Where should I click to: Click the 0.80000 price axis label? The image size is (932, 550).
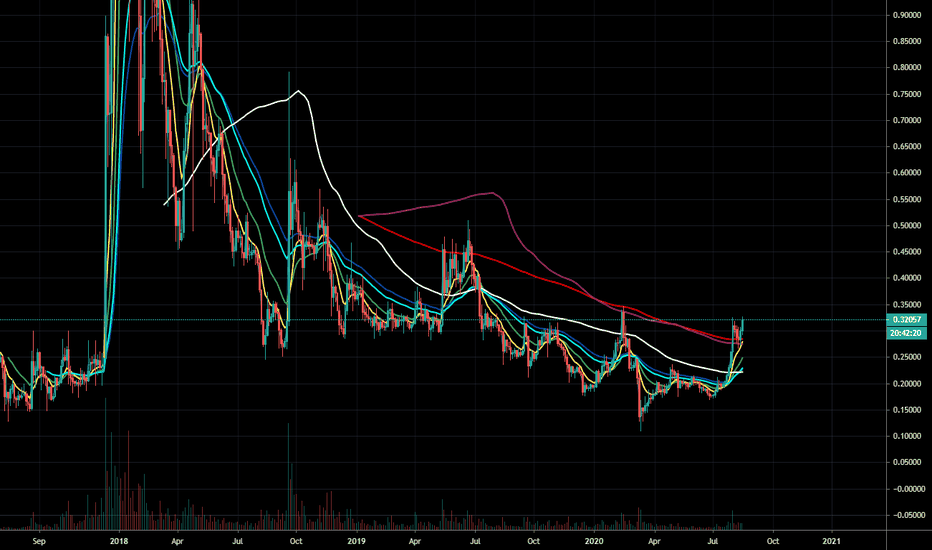coord(908,68)
